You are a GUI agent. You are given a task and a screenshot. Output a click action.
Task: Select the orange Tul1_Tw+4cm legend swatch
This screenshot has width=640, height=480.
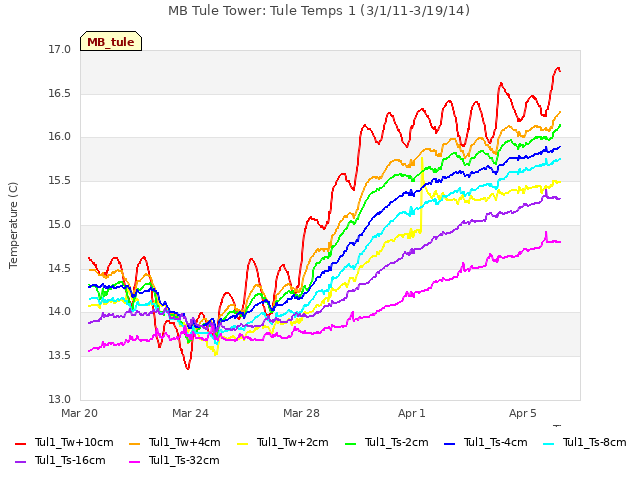point(134,444)
